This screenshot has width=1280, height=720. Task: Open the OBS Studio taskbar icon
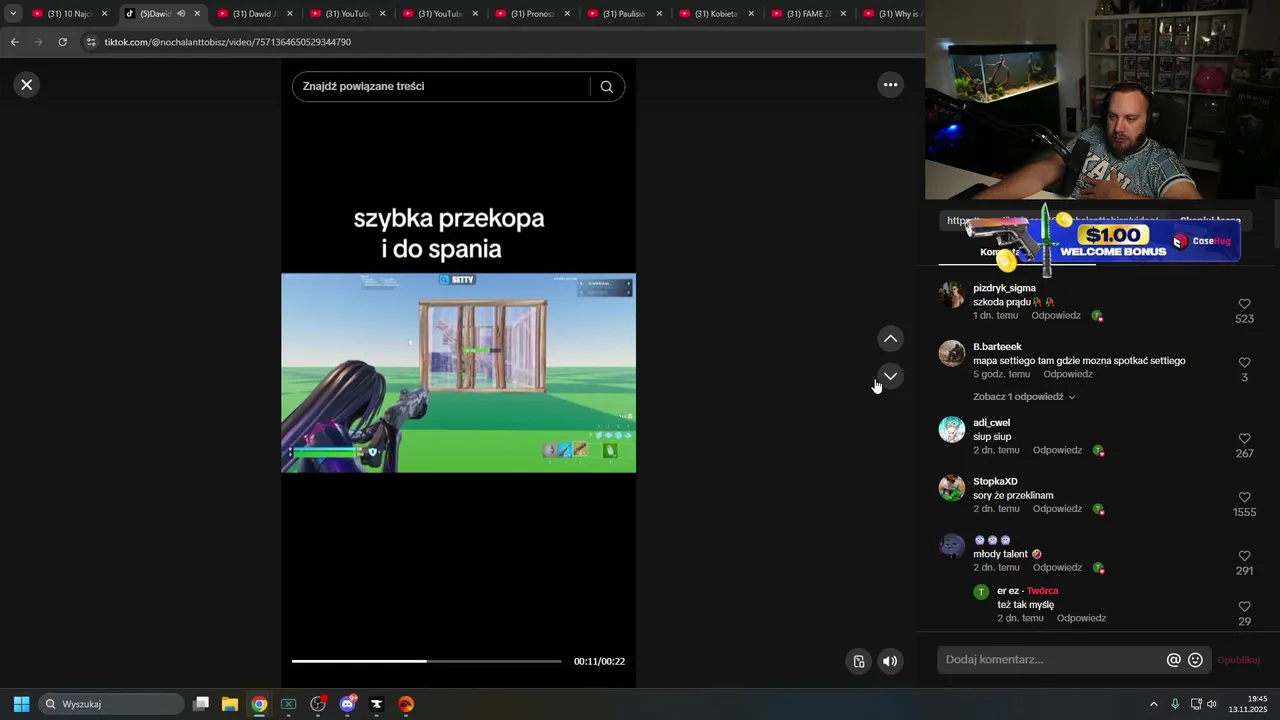(x=318, y=704)
